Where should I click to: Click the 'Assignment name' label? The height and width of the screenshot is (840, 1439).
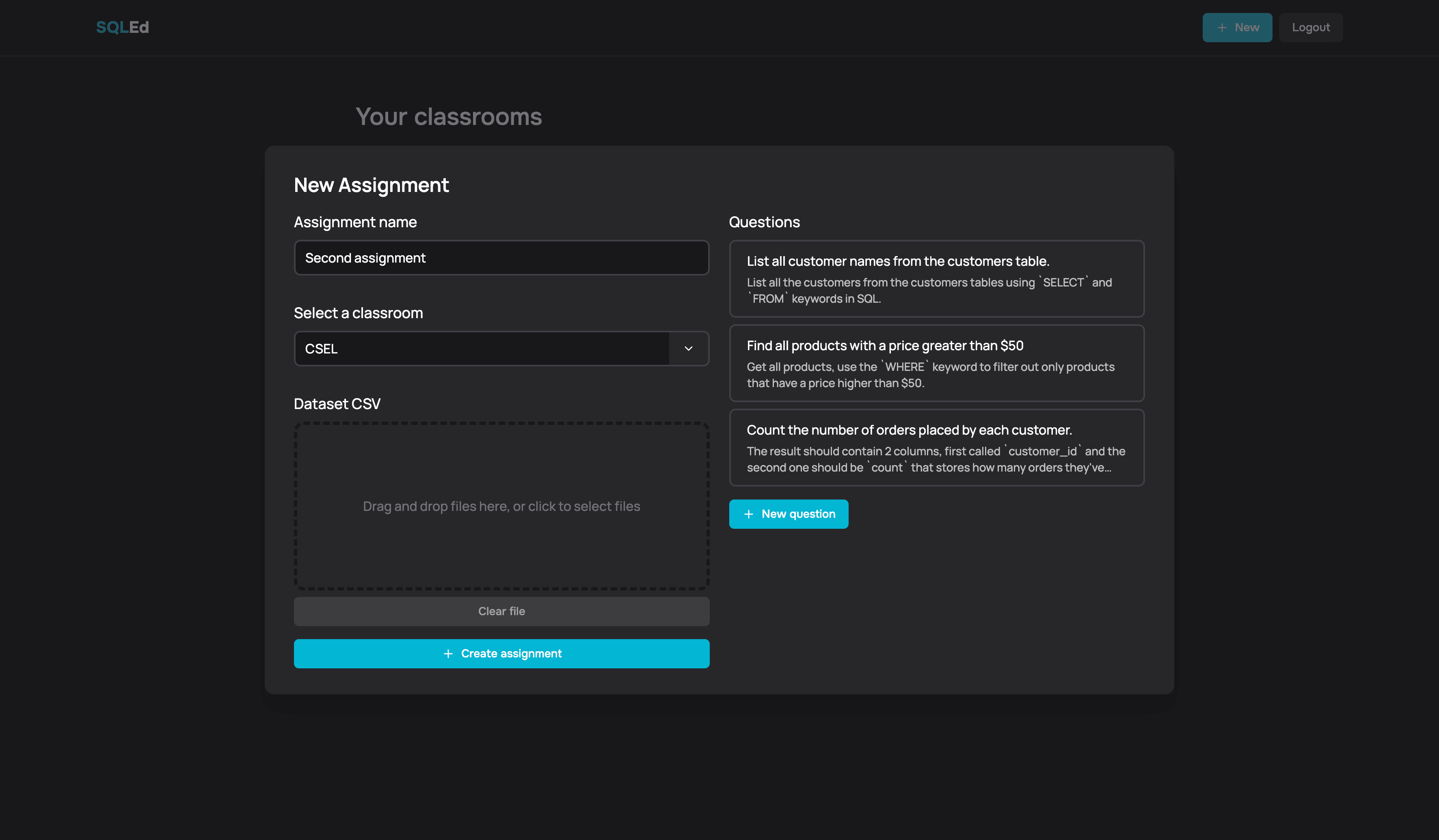pyautogui.click(x=355, y=222)
